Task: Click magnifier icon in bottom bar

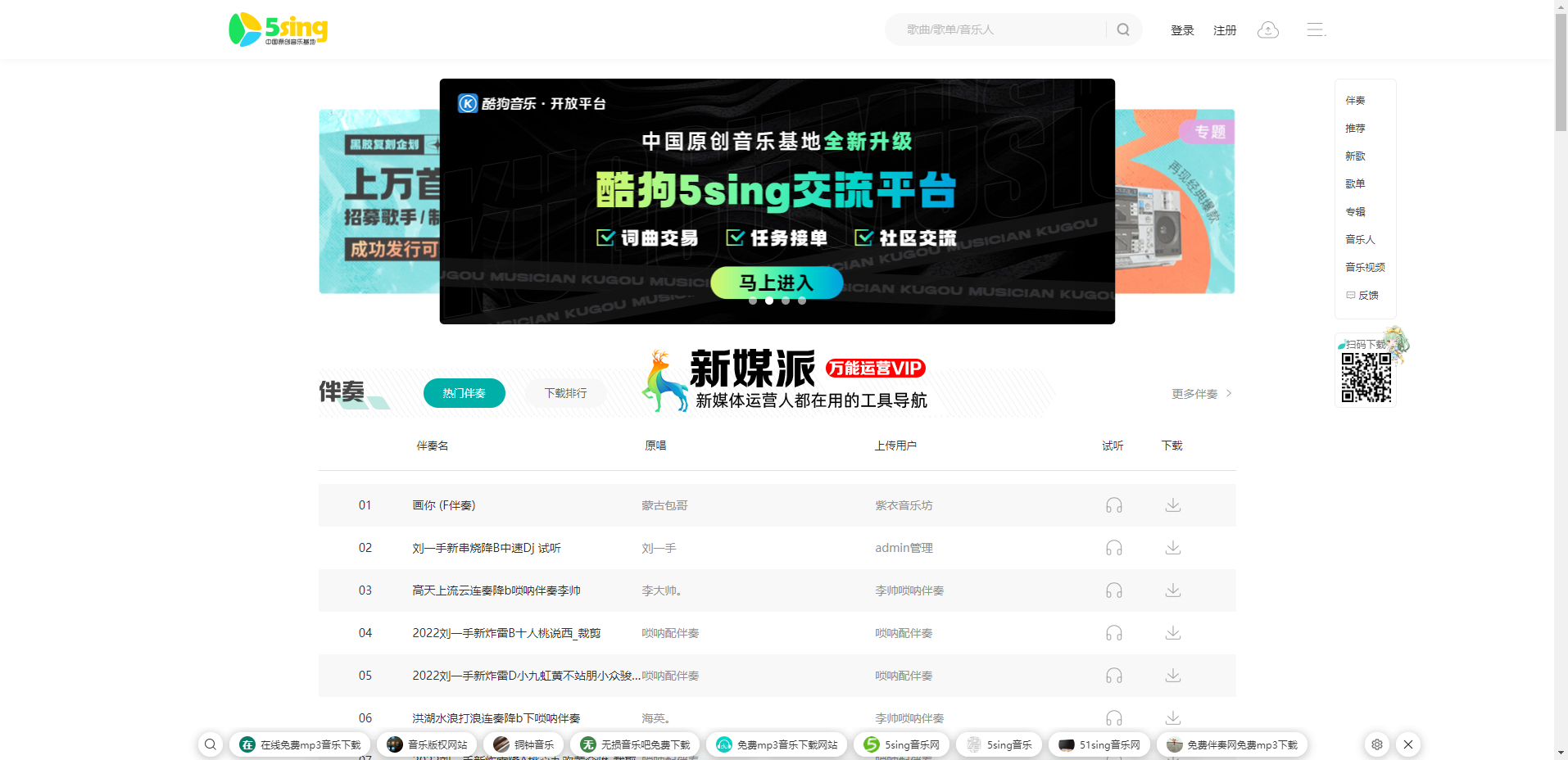Action: click(x=211, y=744)
